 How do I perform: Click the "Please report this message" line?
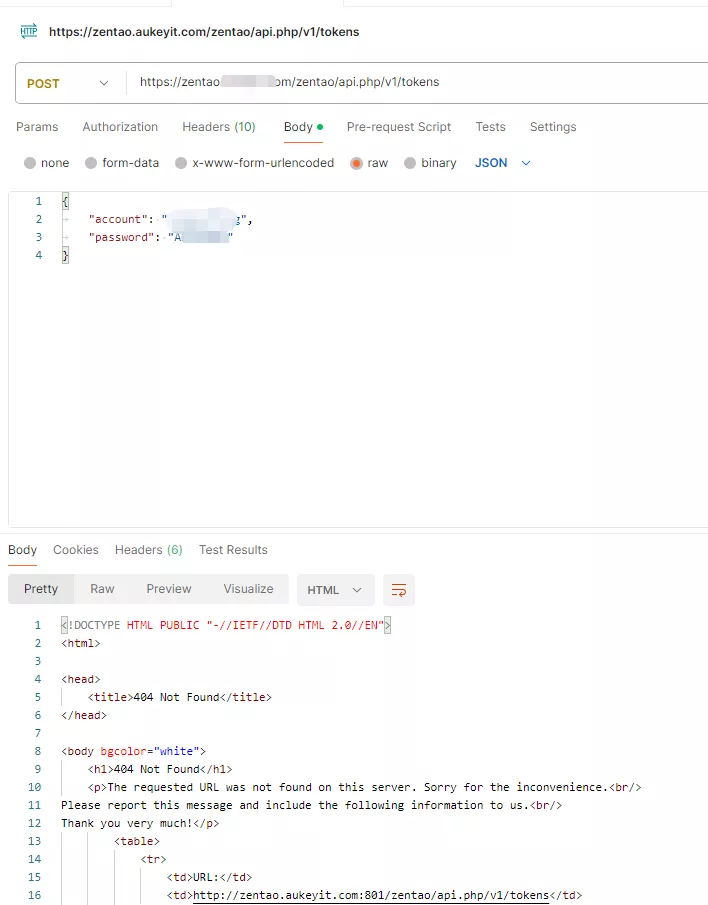[312, 805]
